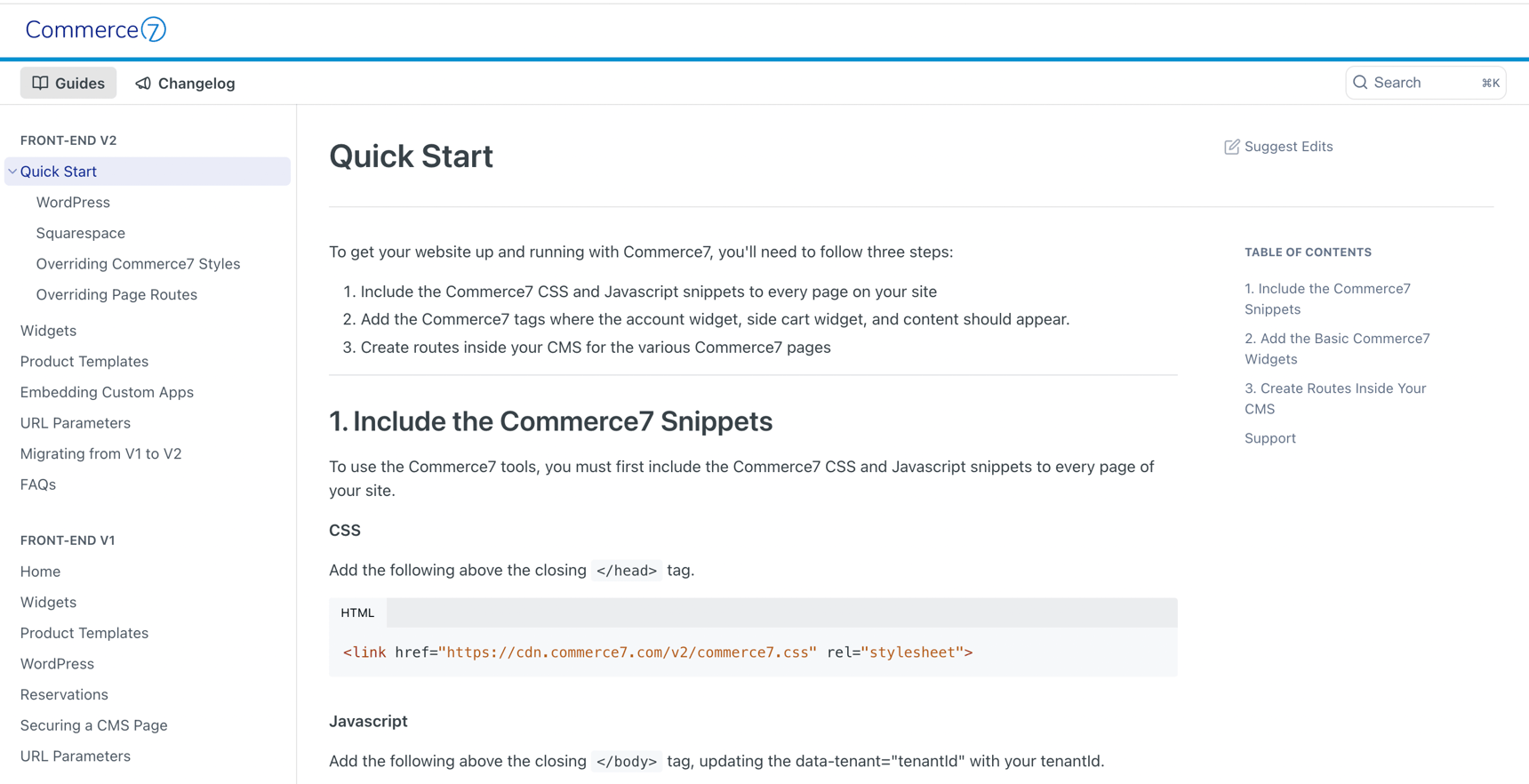This screenshot has width=1529, height=784.
Task: Open Product Templates under Front-End V2
Action: [84, 362]
